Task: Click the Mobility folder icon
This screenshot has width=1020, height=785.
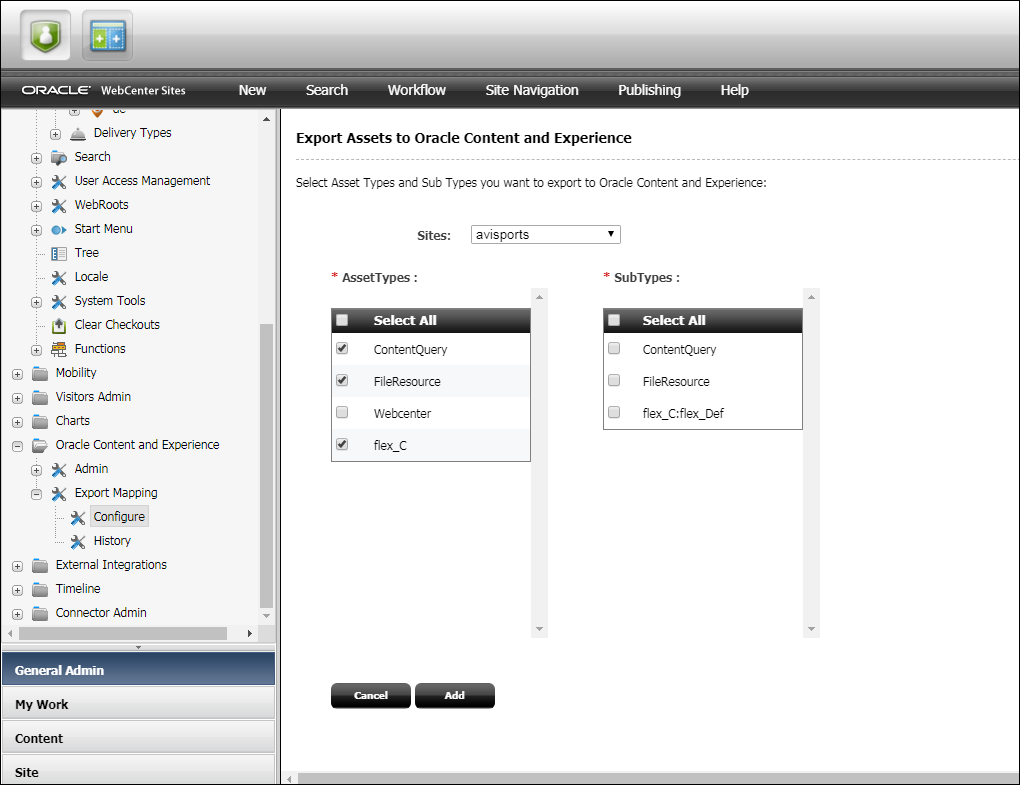Action: [40, 373]
